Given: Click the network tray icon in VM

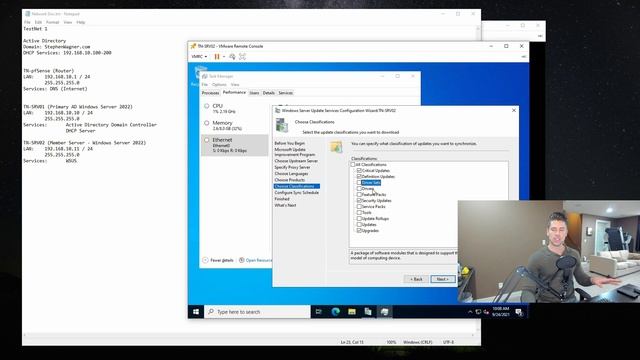Looking at the screenshot, I should pos(478,312).
